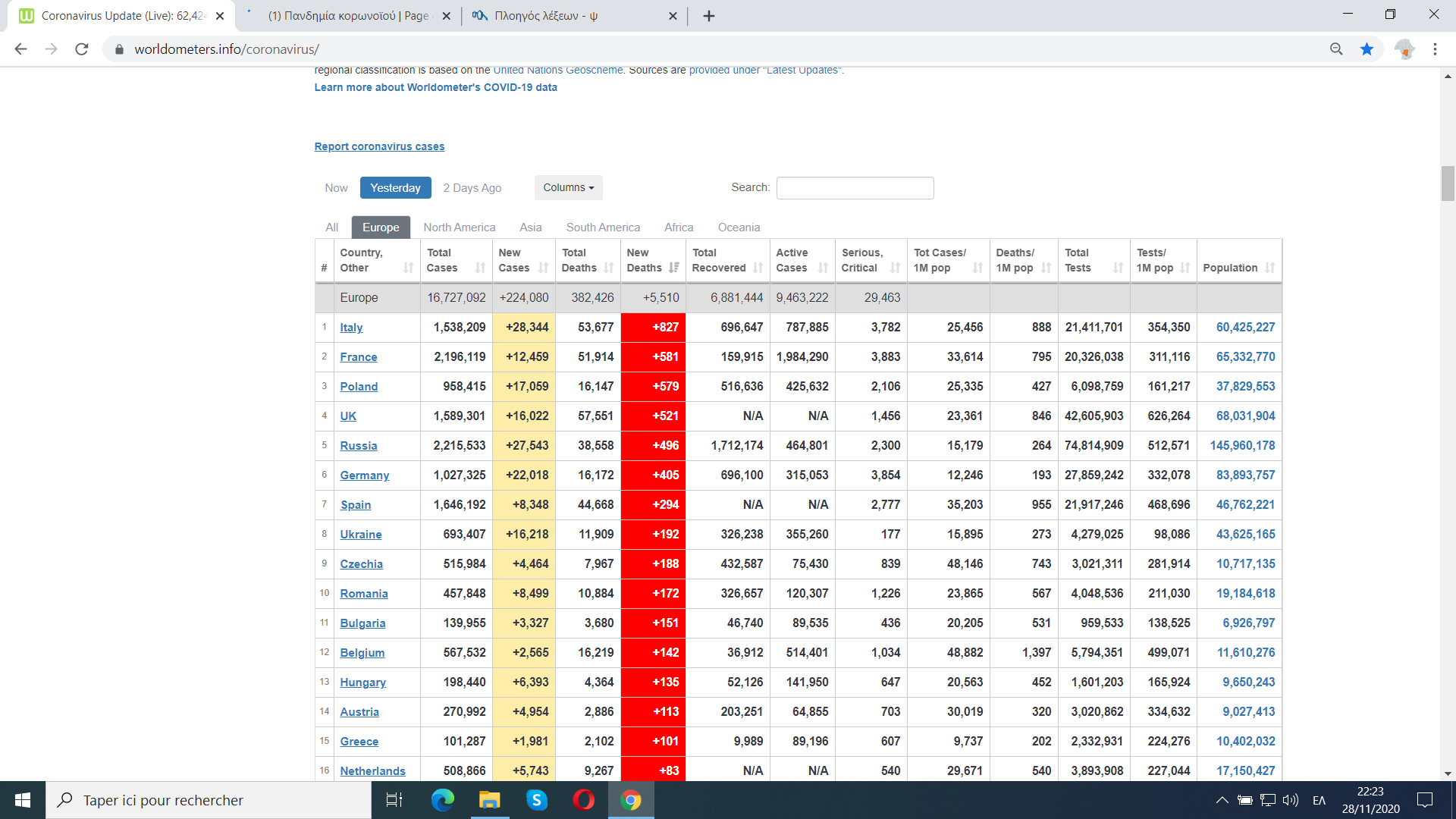The width and height of the screenshot is (1456, 819).
Task: Switch to Oceania tab
Action: pyautogui.click(x=739, y=227)
